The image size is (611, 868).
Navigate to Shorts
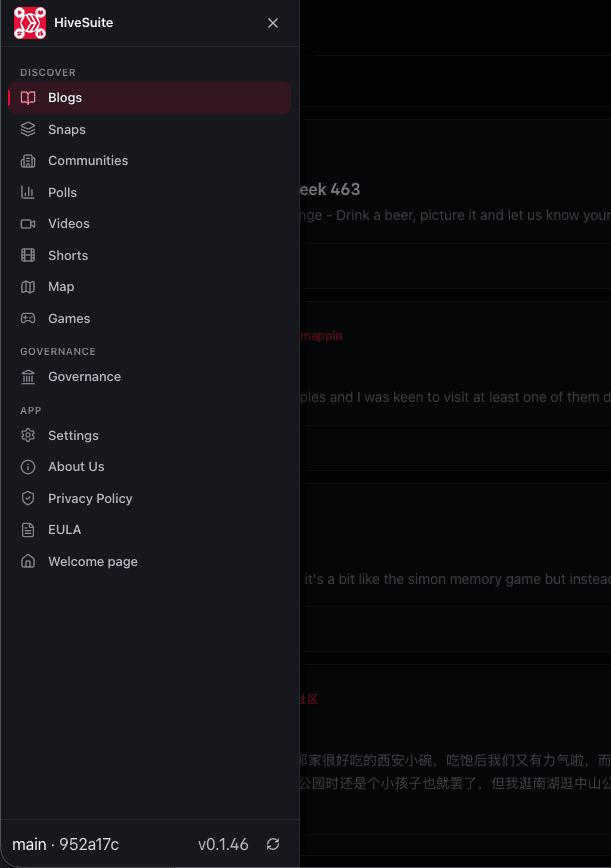coord(149,255)
